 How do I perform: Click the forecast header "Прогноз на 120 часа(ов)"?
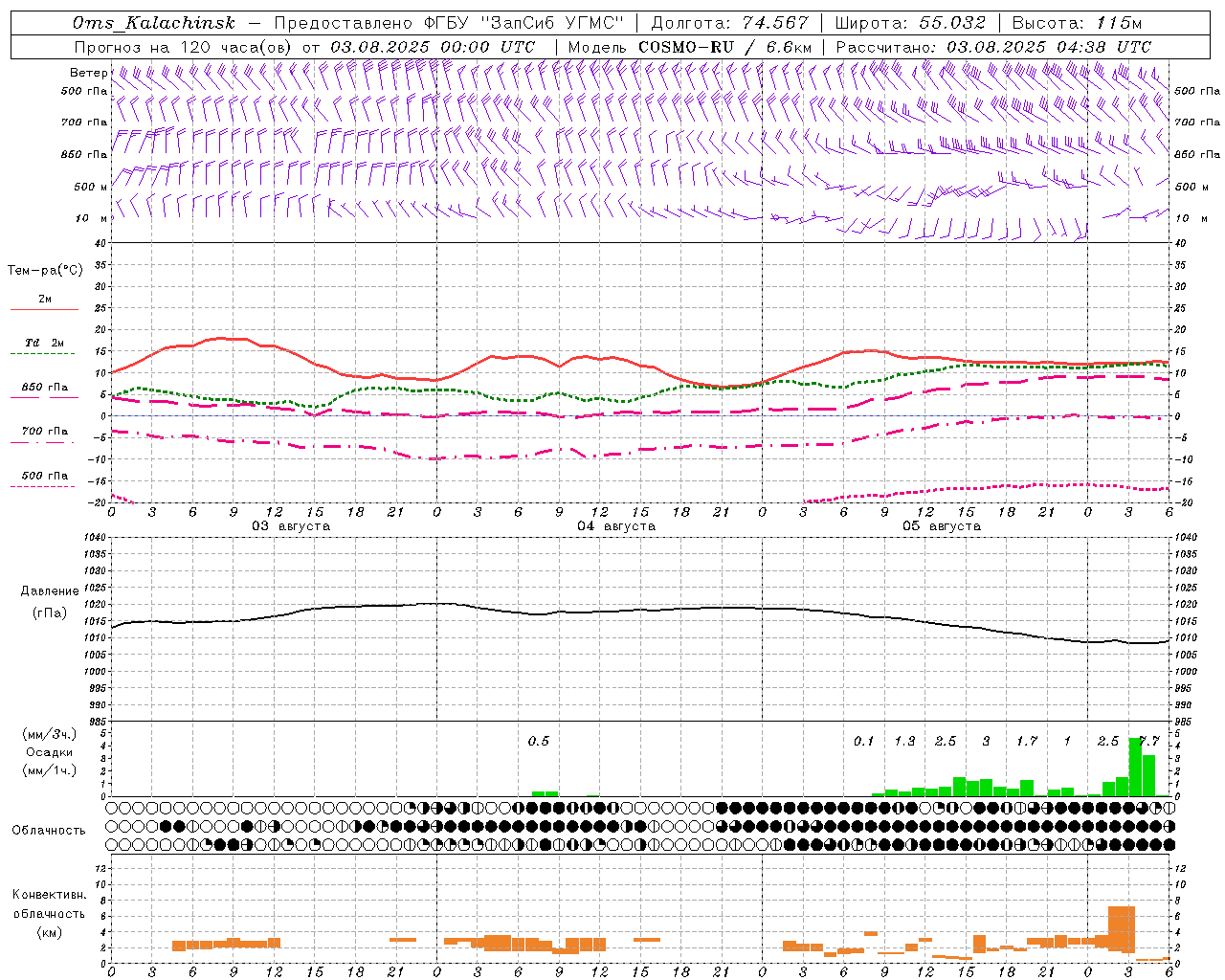click(x=184, y=47)
